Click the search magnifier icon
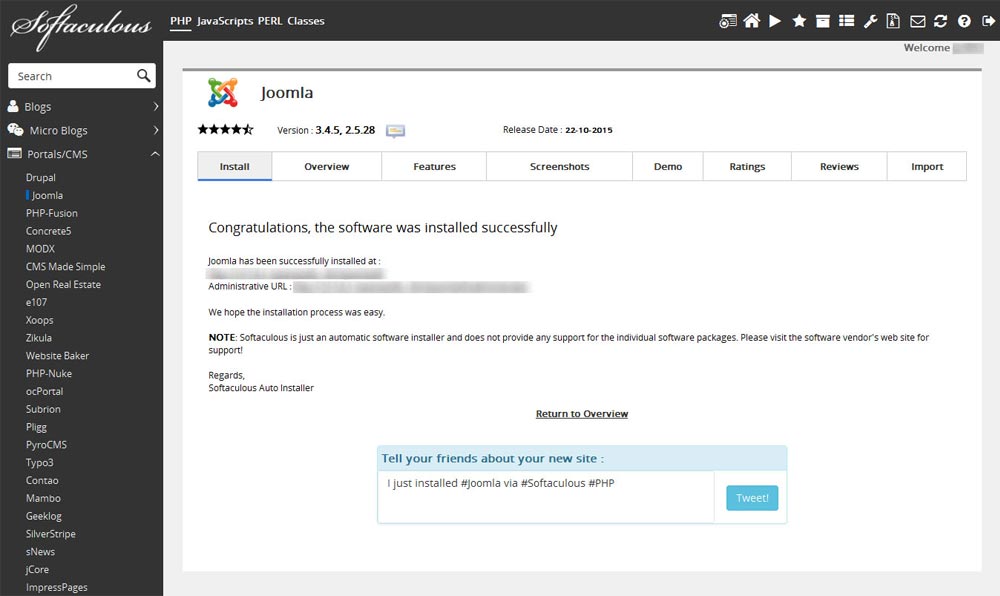This screenshot has width=1000, height=596. (x=143, y=76)
